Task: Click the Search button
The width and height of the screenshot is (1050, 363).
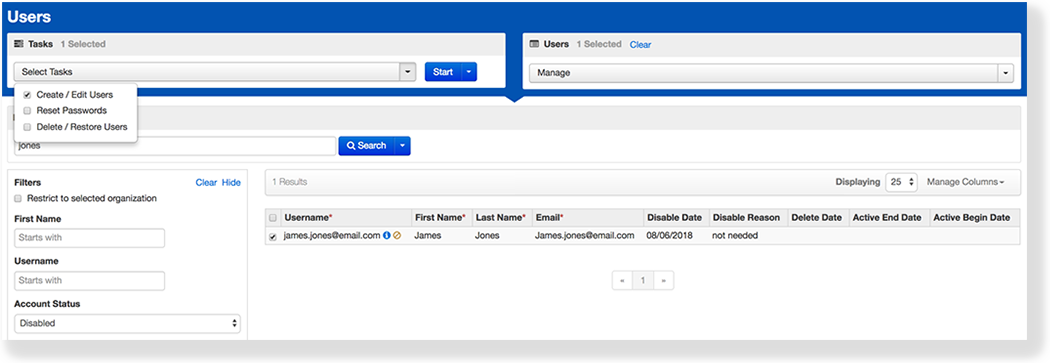Action: pos(366,145)
